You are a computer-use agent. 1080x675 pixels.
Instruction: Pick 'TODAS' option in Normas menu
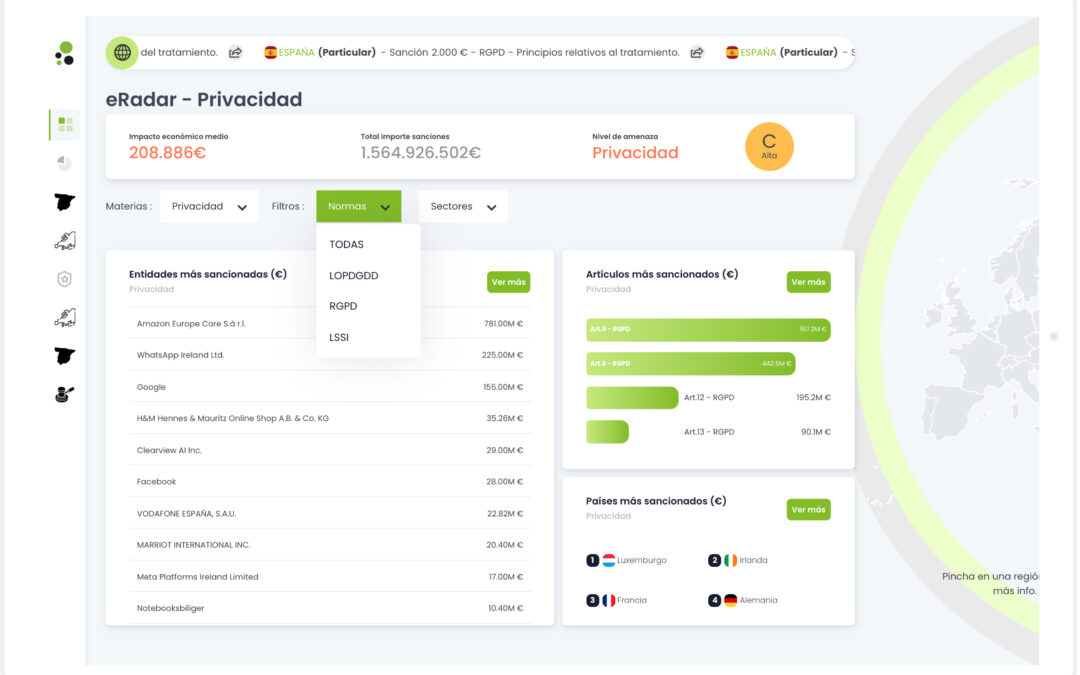[x=346, y=244]
